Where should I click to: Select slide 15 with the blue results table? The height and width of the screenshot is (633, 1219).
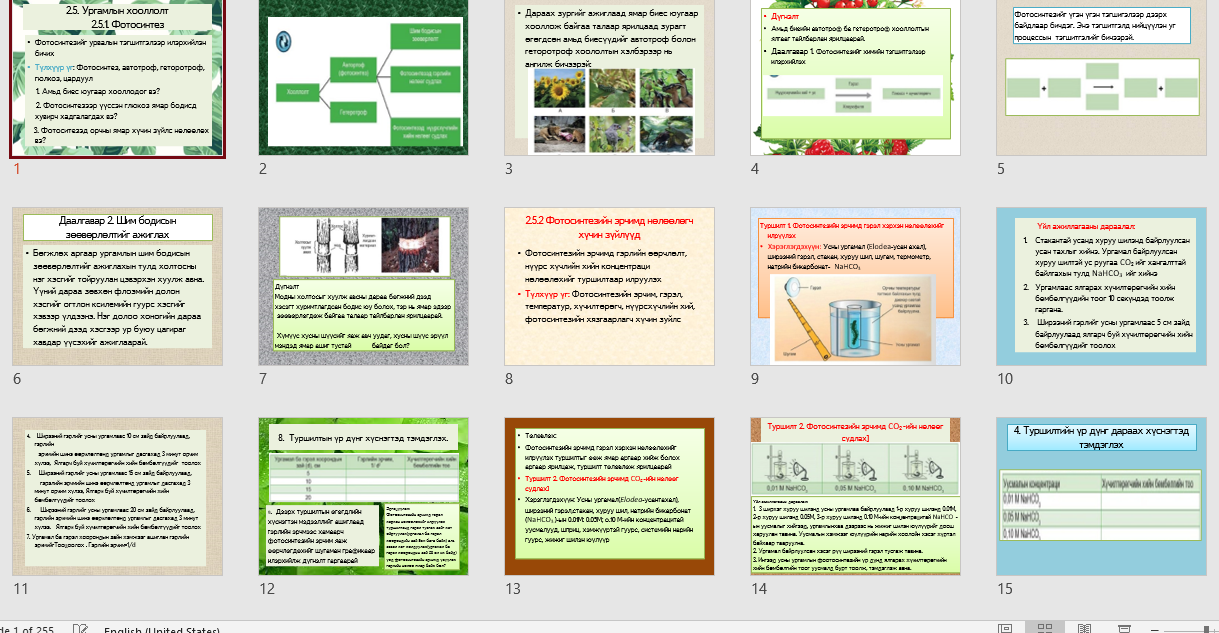(x=1101, y=496)
